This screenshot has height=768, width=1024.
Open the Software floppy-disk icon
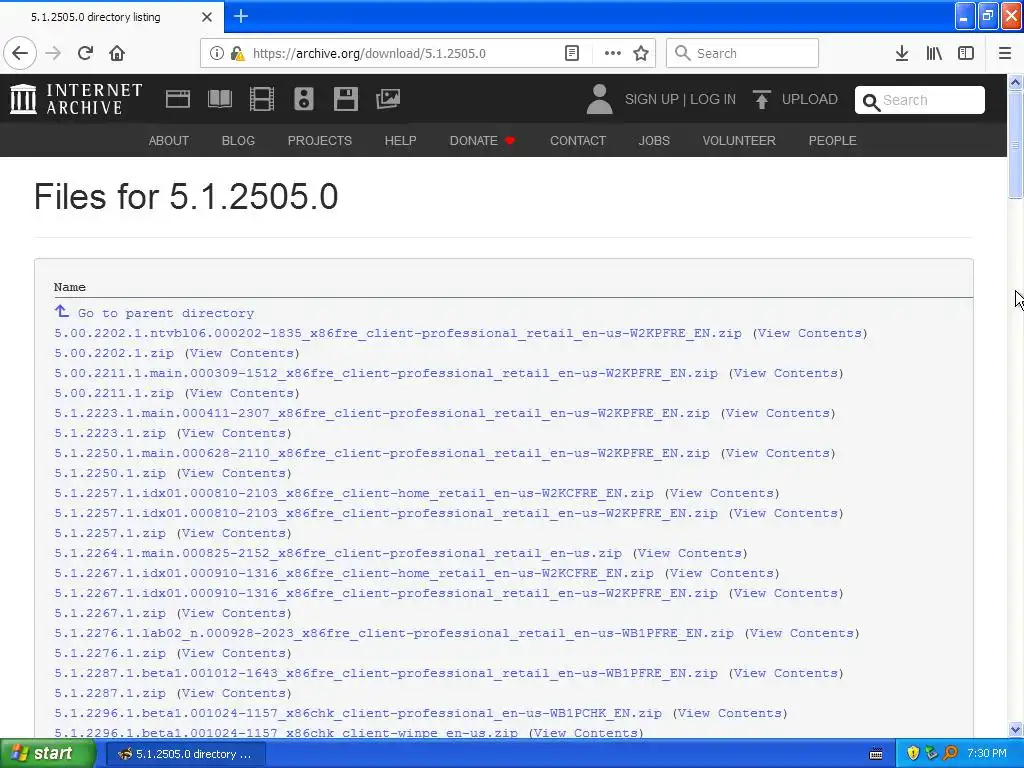345,99
